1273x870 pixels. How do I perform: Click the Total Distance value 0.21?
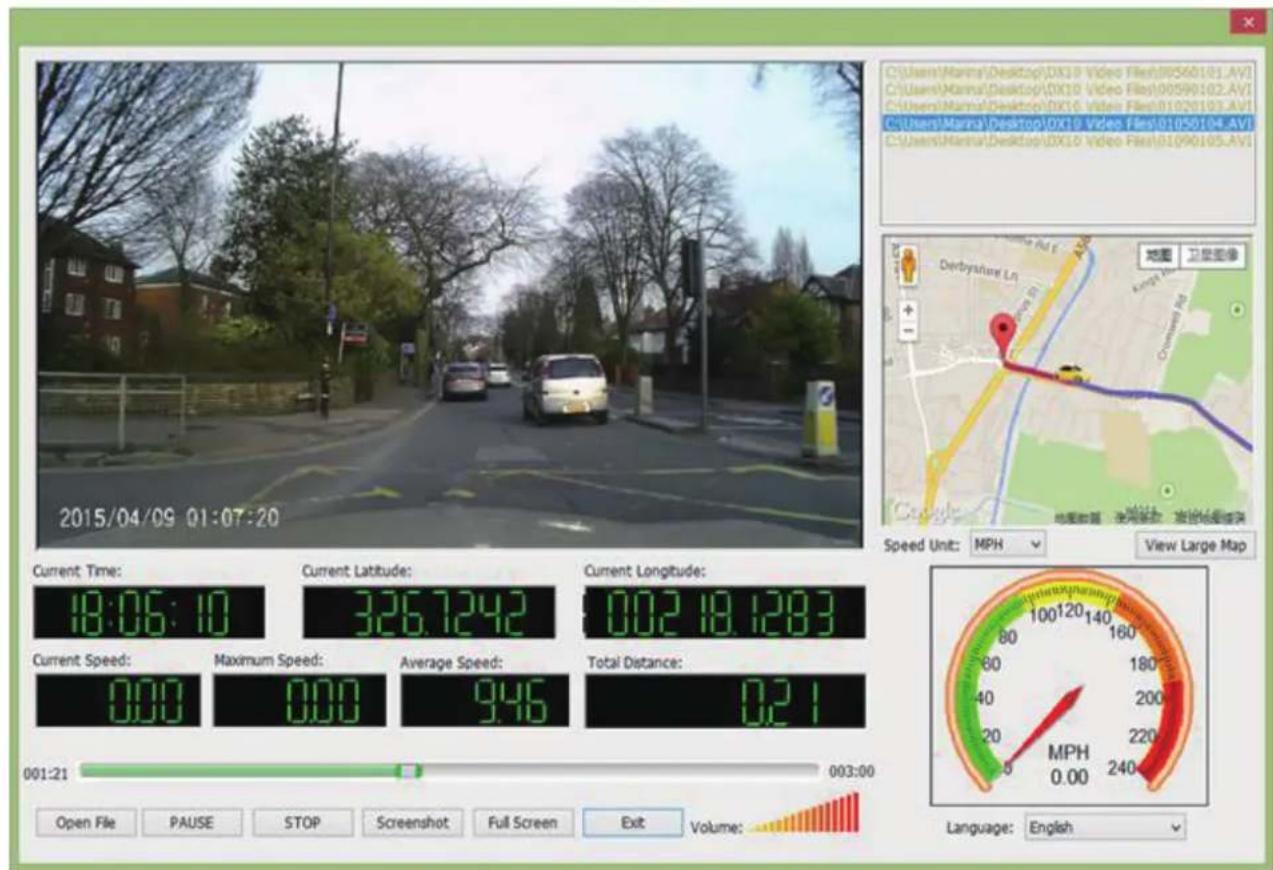(x=725, y=701)
